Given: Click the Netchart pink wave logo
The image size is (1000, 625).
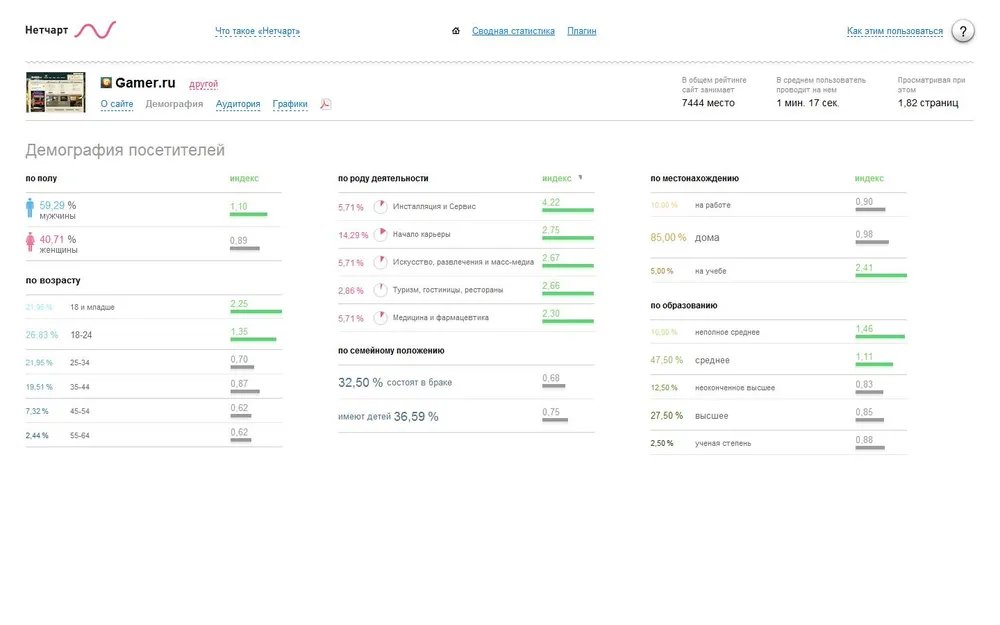Looking at the screenshot, I should click(96, 30).
